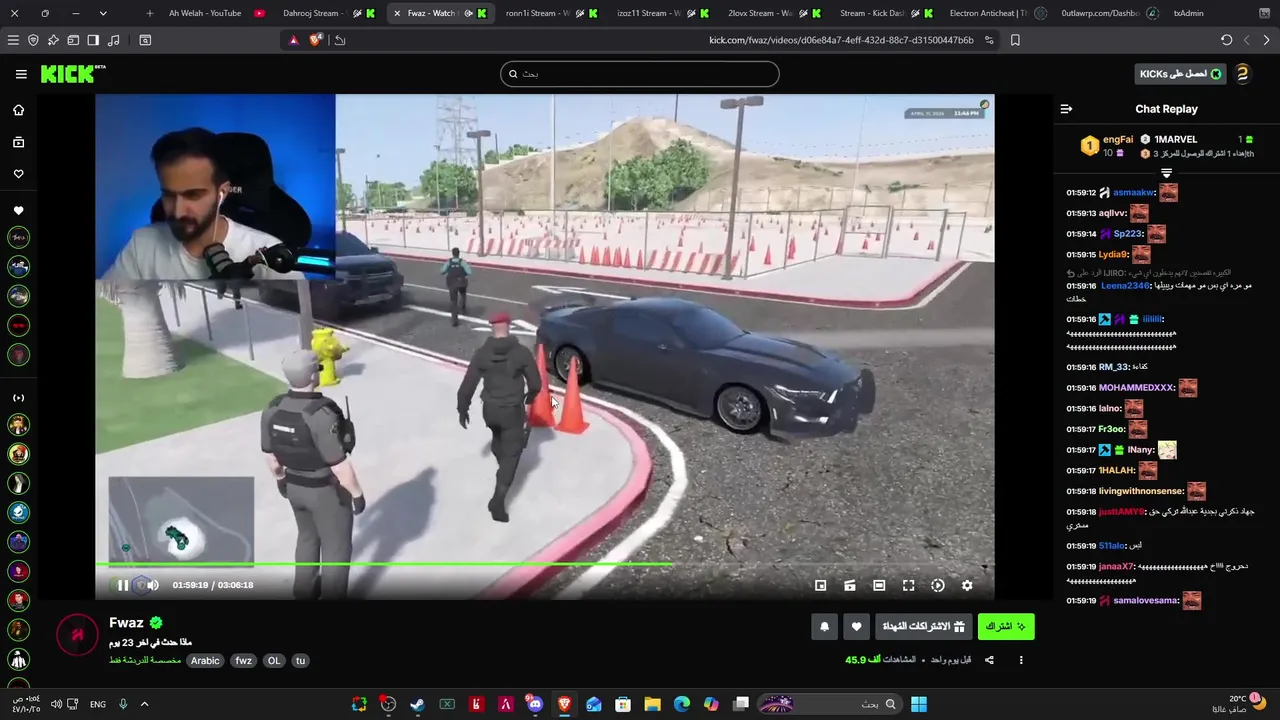Open the Get KICKs button
Image resolution: width=1280 pixels, height=720 pixels.
tap(1181, 74)
